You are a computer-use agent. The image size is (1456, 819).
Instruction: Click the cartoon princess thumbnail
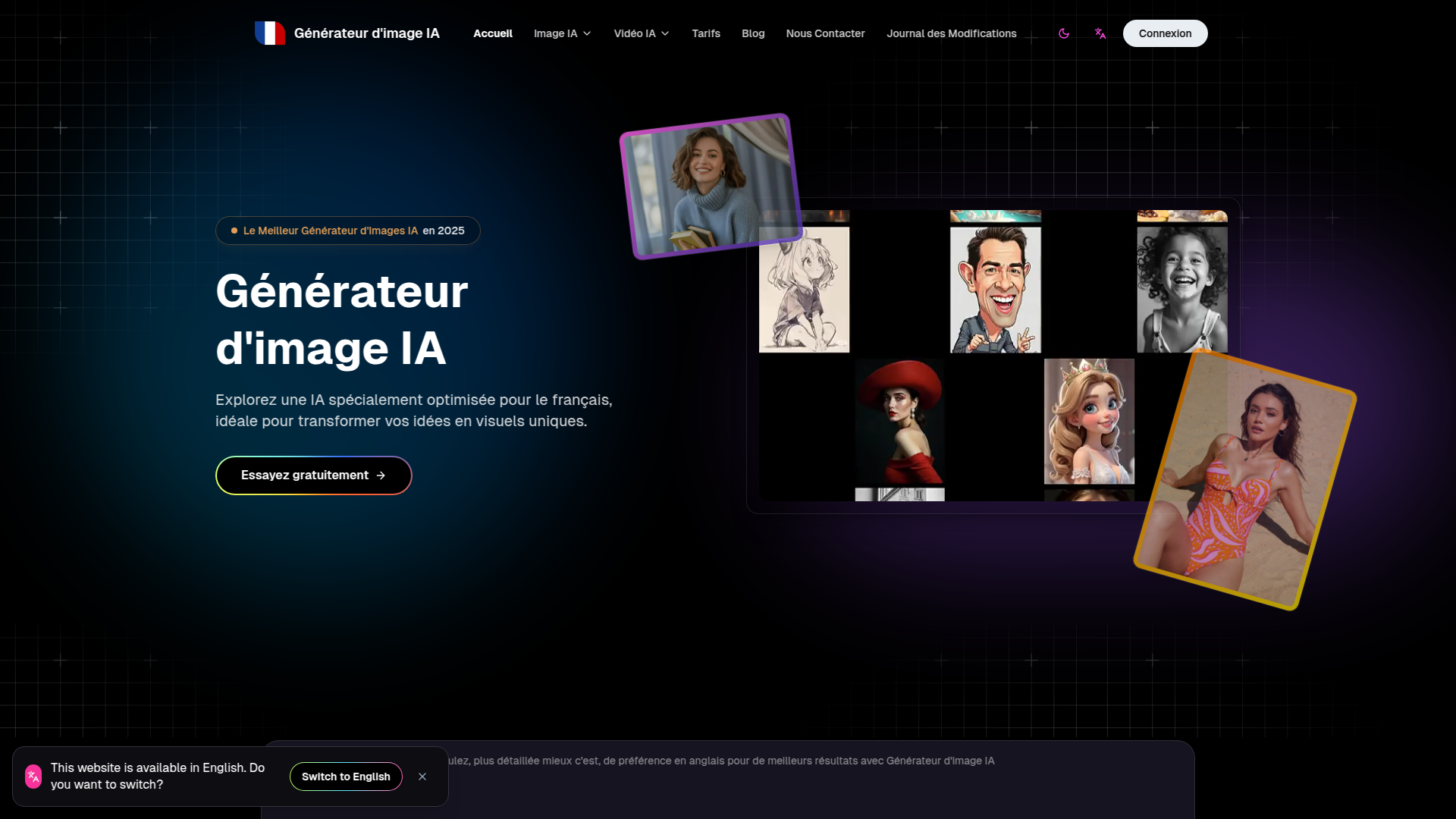coord(1089,421)
